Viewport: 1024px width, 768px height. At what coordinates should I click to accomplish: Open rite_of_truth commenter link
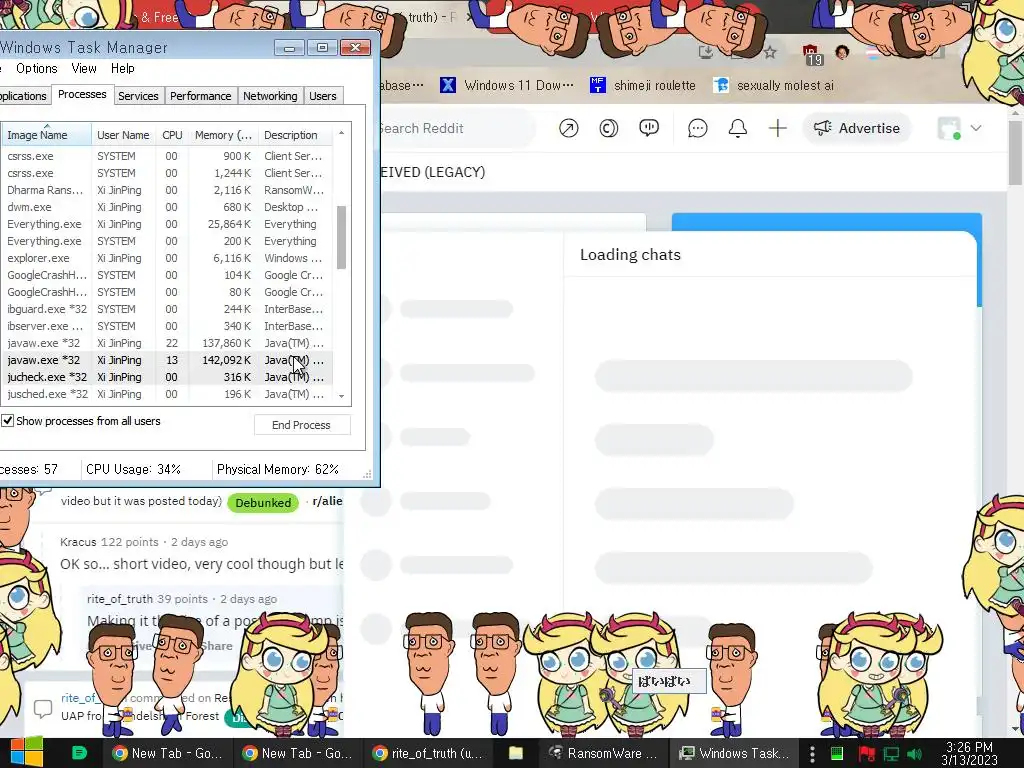coord(120,599)
